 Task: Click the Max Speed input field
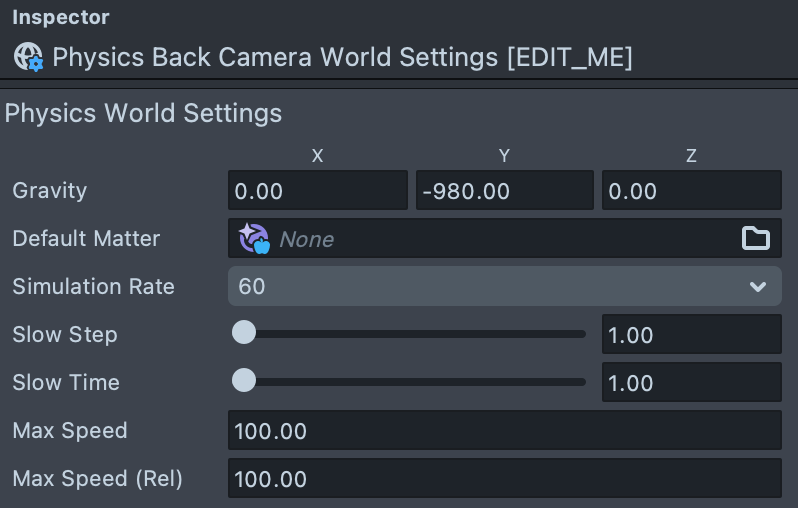coord(504,431)
